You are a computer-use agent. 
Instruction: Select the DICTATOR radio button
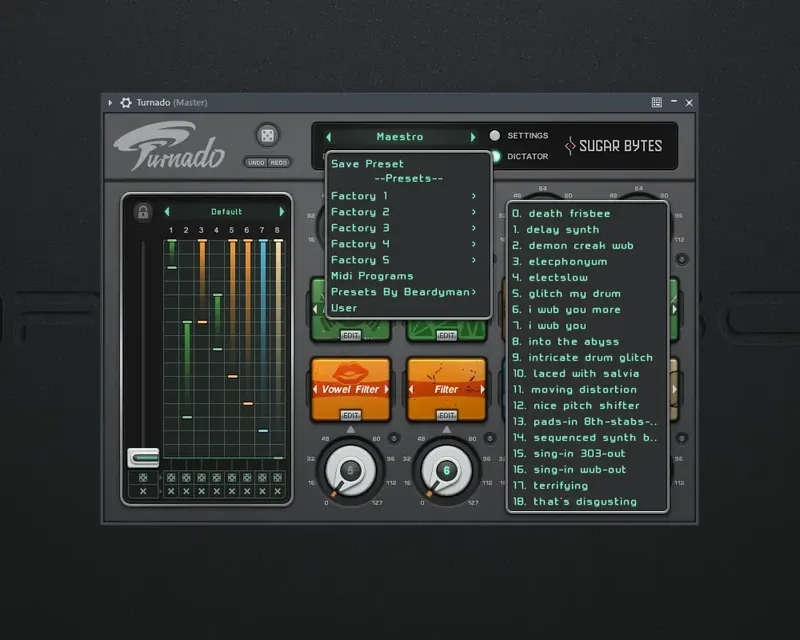(495, 156)
